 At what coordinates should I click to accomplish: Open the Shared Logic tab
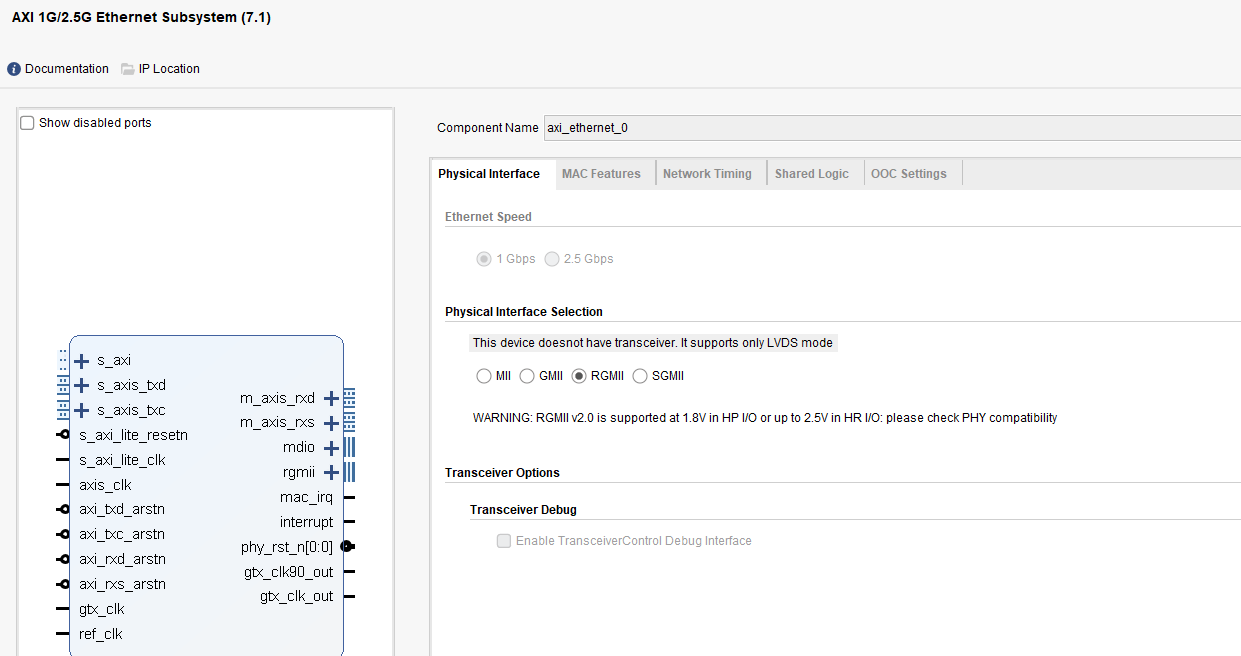pos(812,174)
